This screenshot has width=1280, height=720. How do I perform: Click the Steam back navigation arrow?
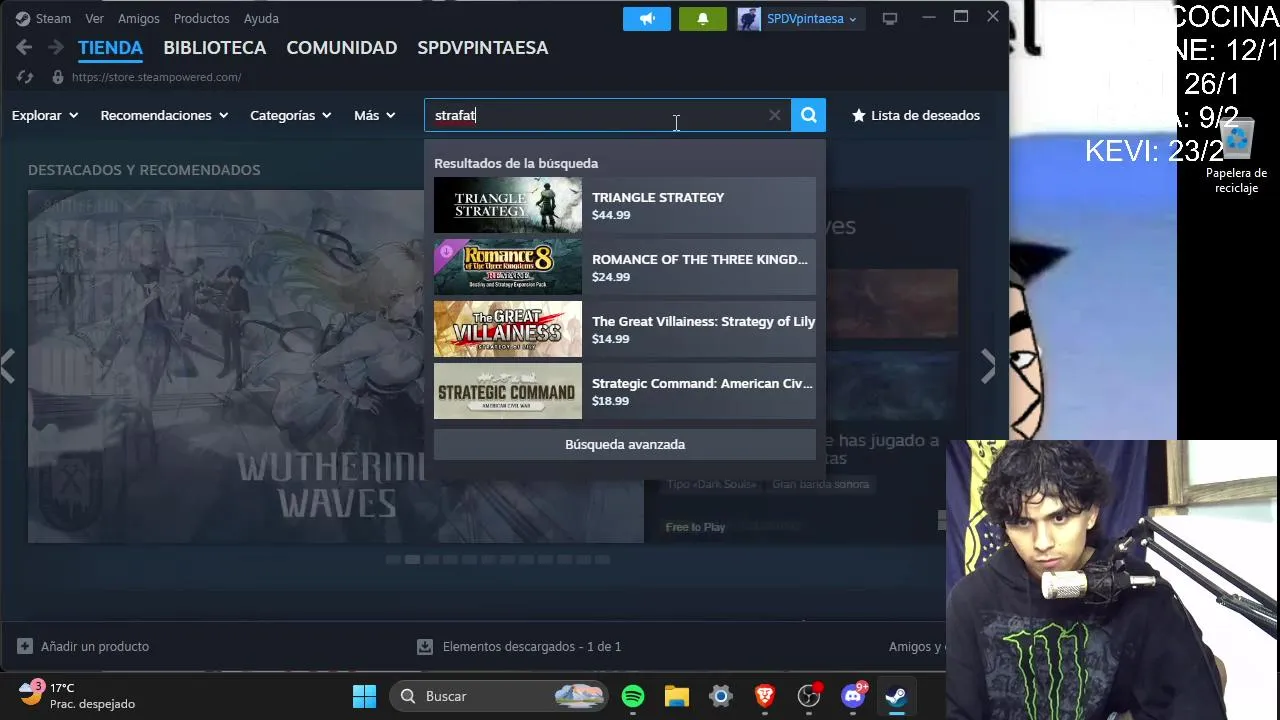coord(24,47)
